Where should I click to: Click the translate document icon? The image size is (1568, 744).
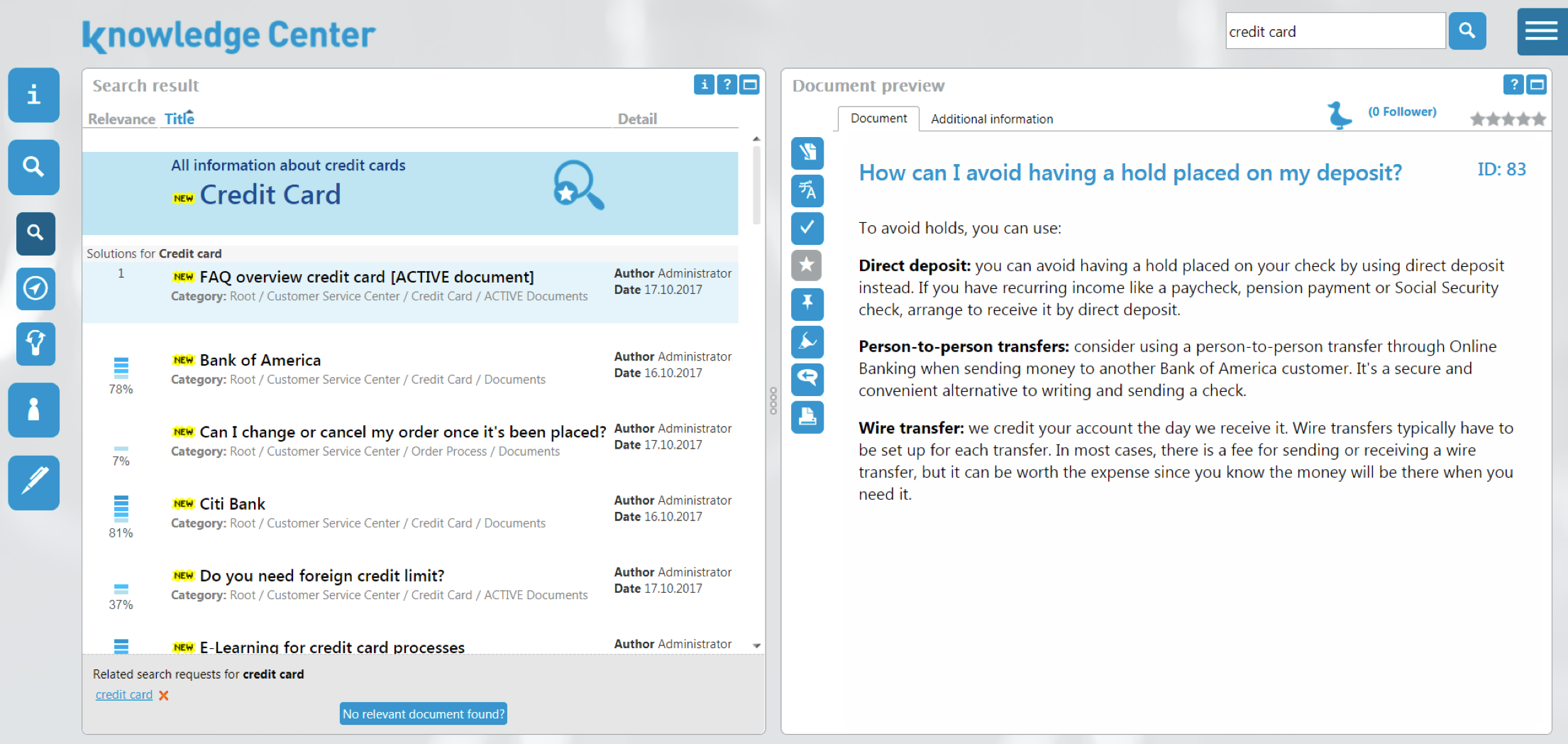[807, 190]
